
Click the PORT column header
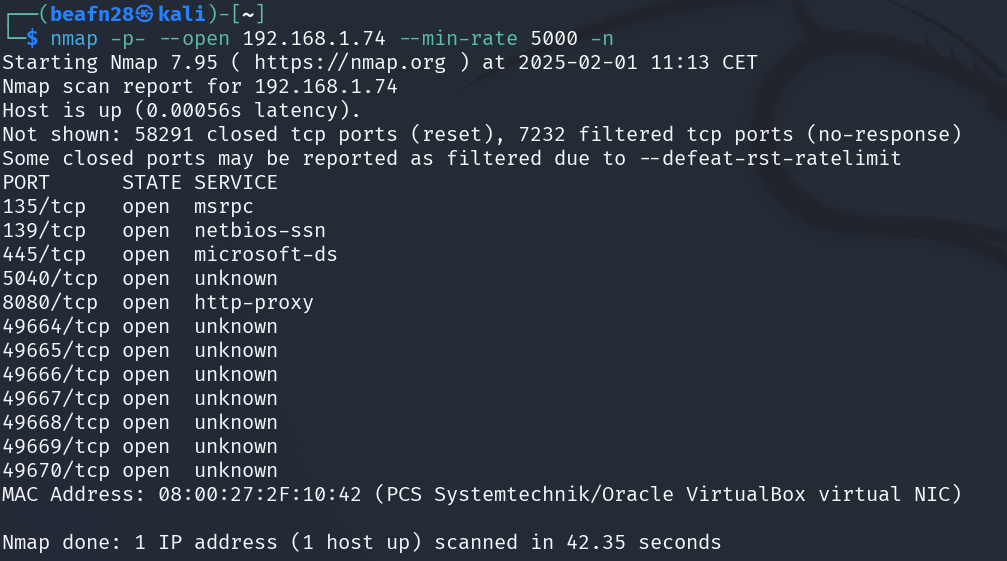(26, 182)
